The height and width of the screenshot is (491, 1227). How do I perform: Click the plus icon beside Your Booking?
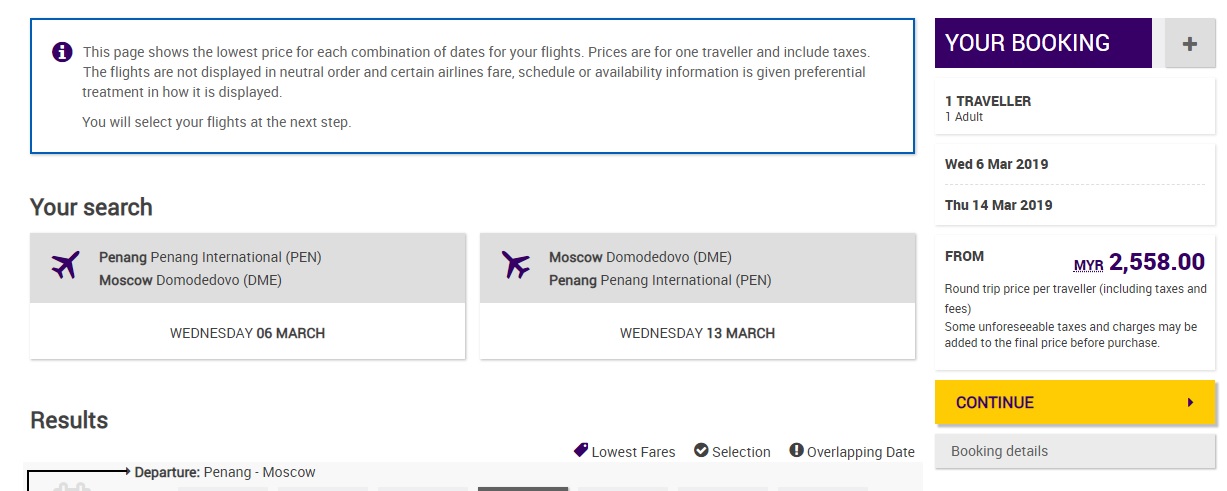point(1189,43)
